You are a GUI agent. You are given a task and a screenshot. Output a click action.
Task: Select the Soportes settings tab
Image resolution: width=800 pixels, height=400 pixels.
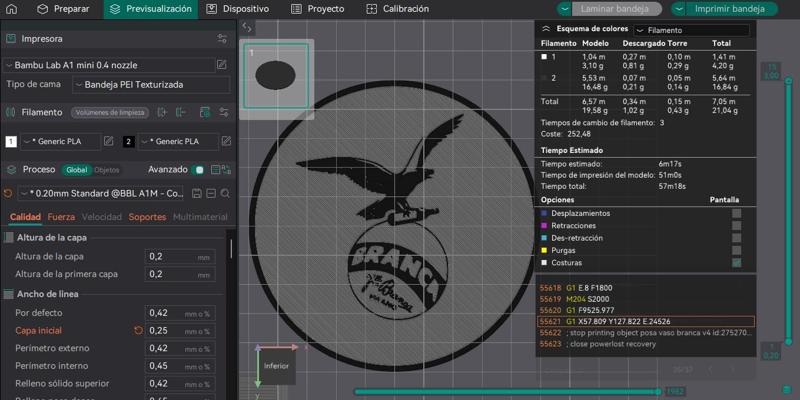coord(147,217)
